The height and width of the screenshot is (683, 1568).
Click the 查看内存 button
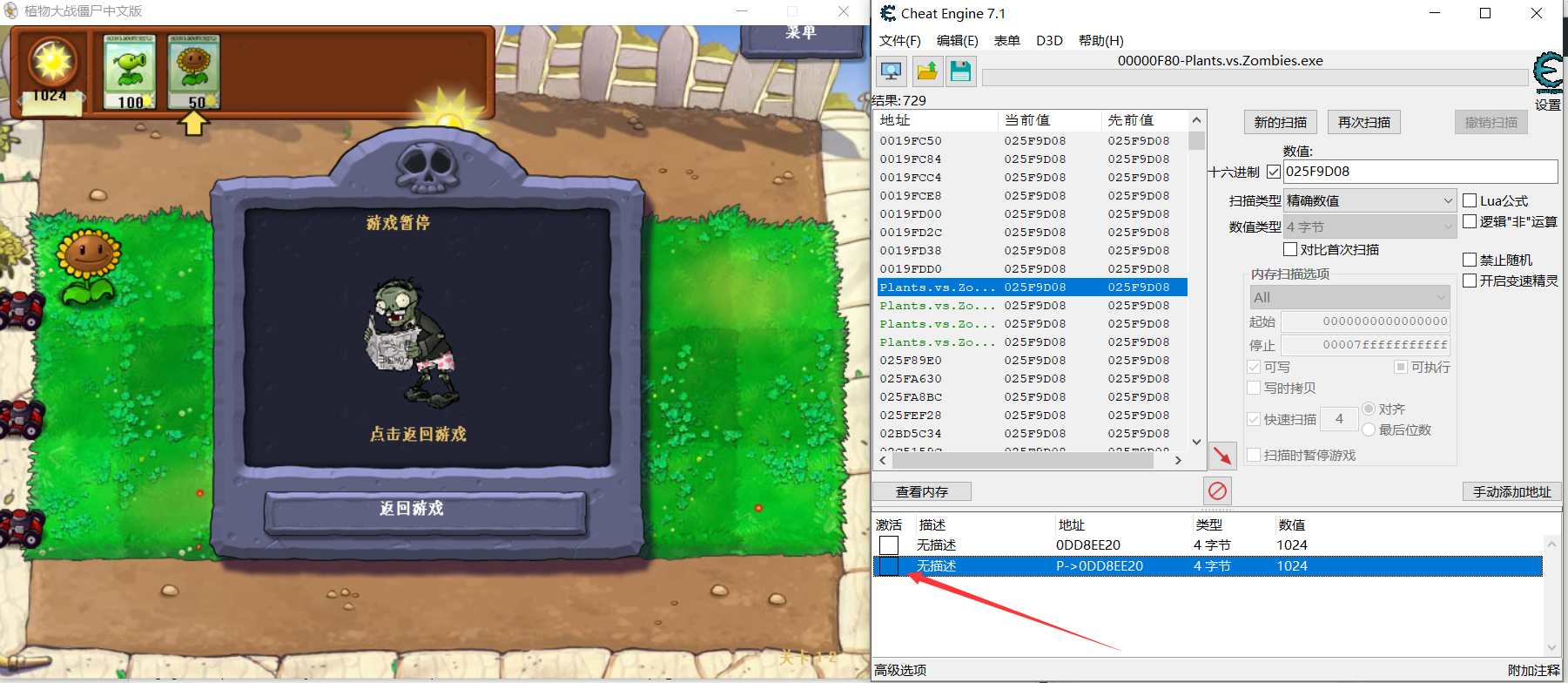tap(922, 491)
